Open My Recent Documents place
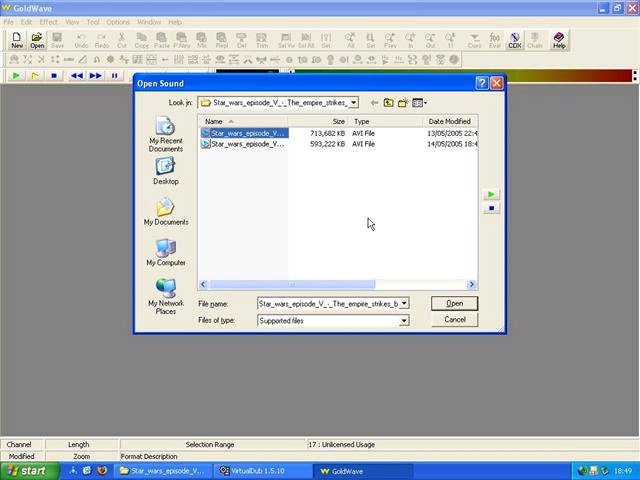The height and width of the screenshot is (480, 640). click(x=166, y=134)
